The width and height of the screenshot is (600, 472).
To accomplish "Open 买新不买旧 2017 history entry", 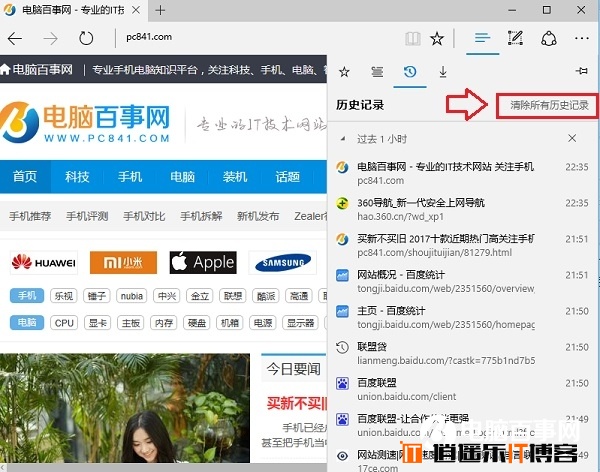I will point(463,245).
